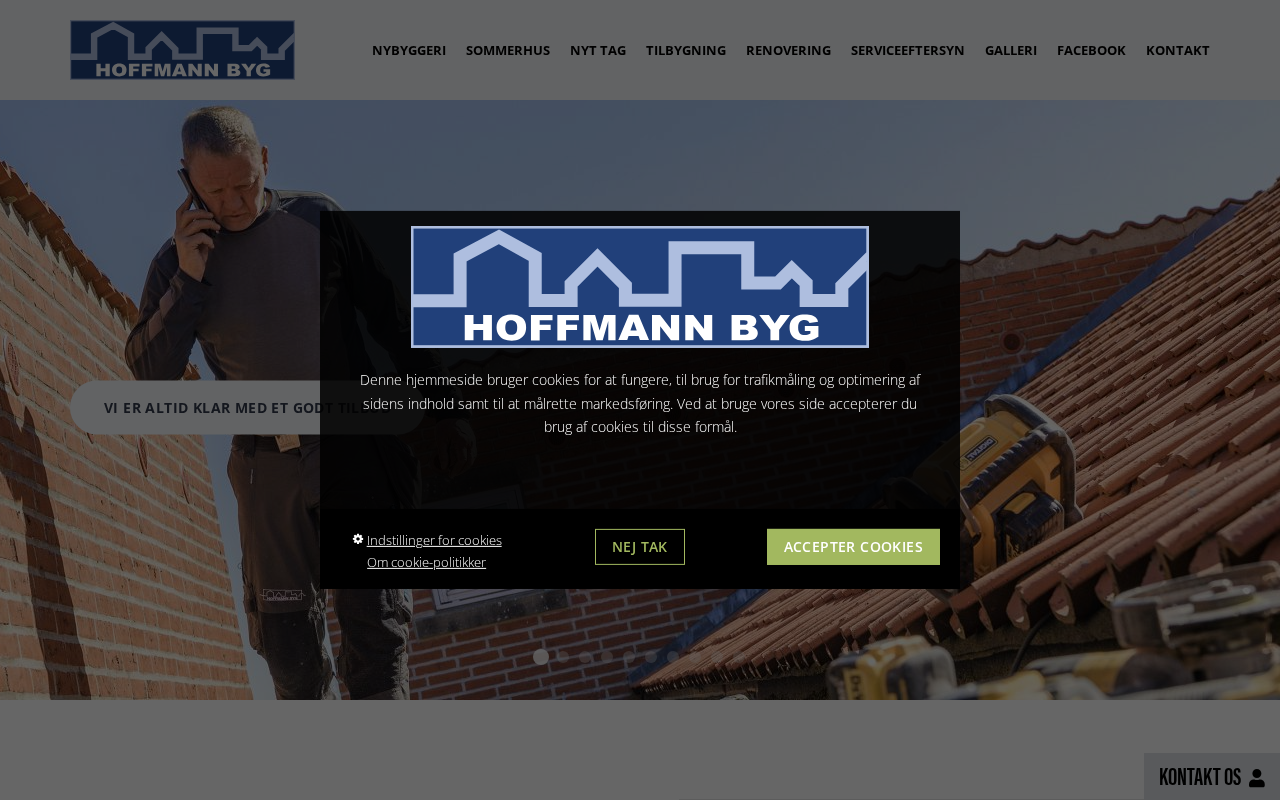
Task: Open Serviceeftersyn from the navigation
Action: tap(908, 50)
